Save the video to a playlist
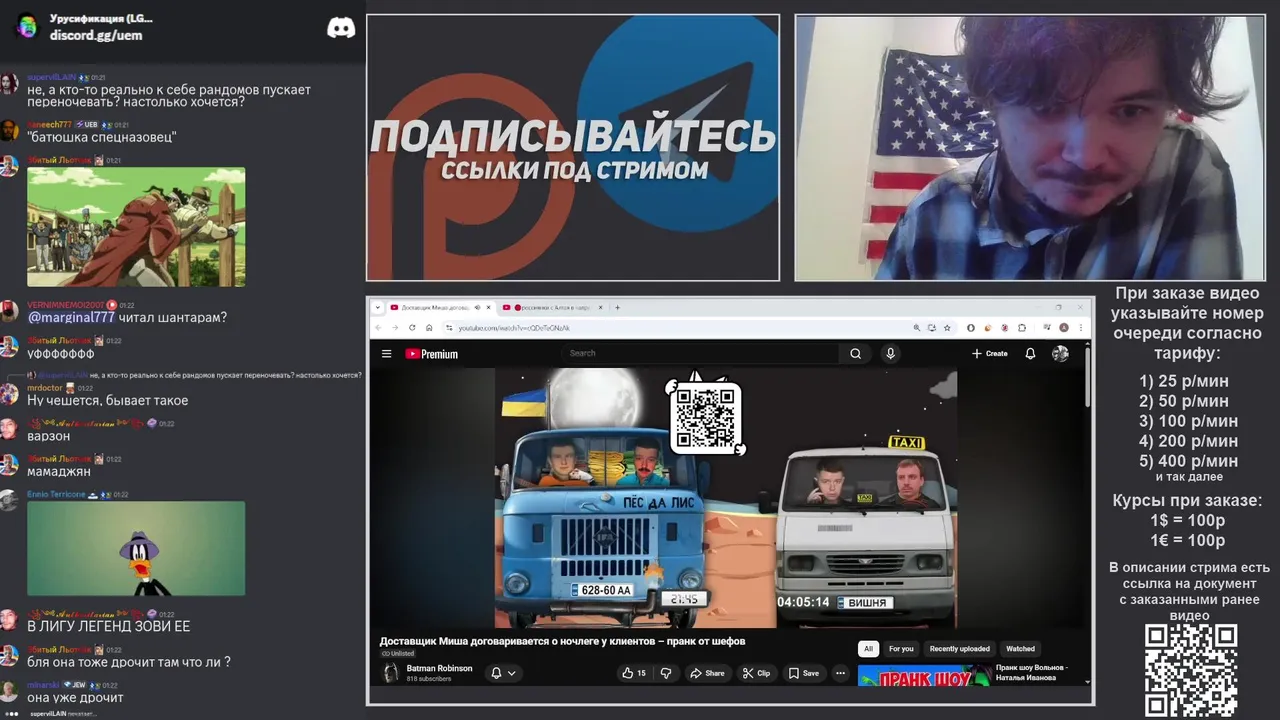This screenshot has height=720, width=1280. [x=803, y=673]
